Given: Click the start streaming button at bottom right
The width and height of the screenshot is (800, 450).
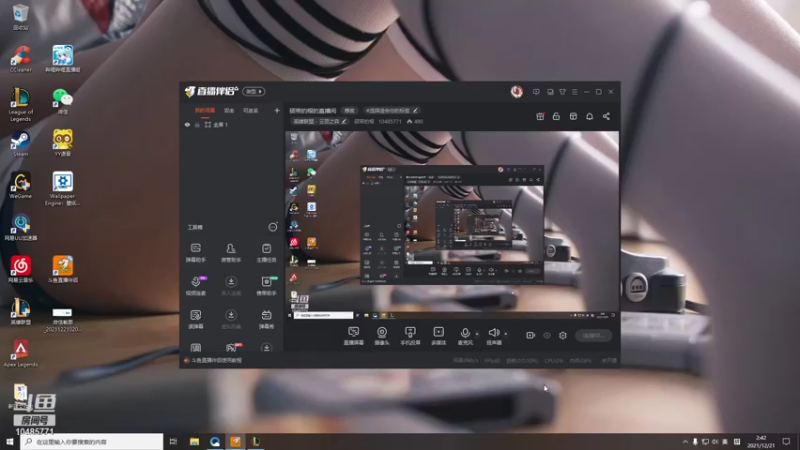Looking at the screenshot, I should 593,335.
